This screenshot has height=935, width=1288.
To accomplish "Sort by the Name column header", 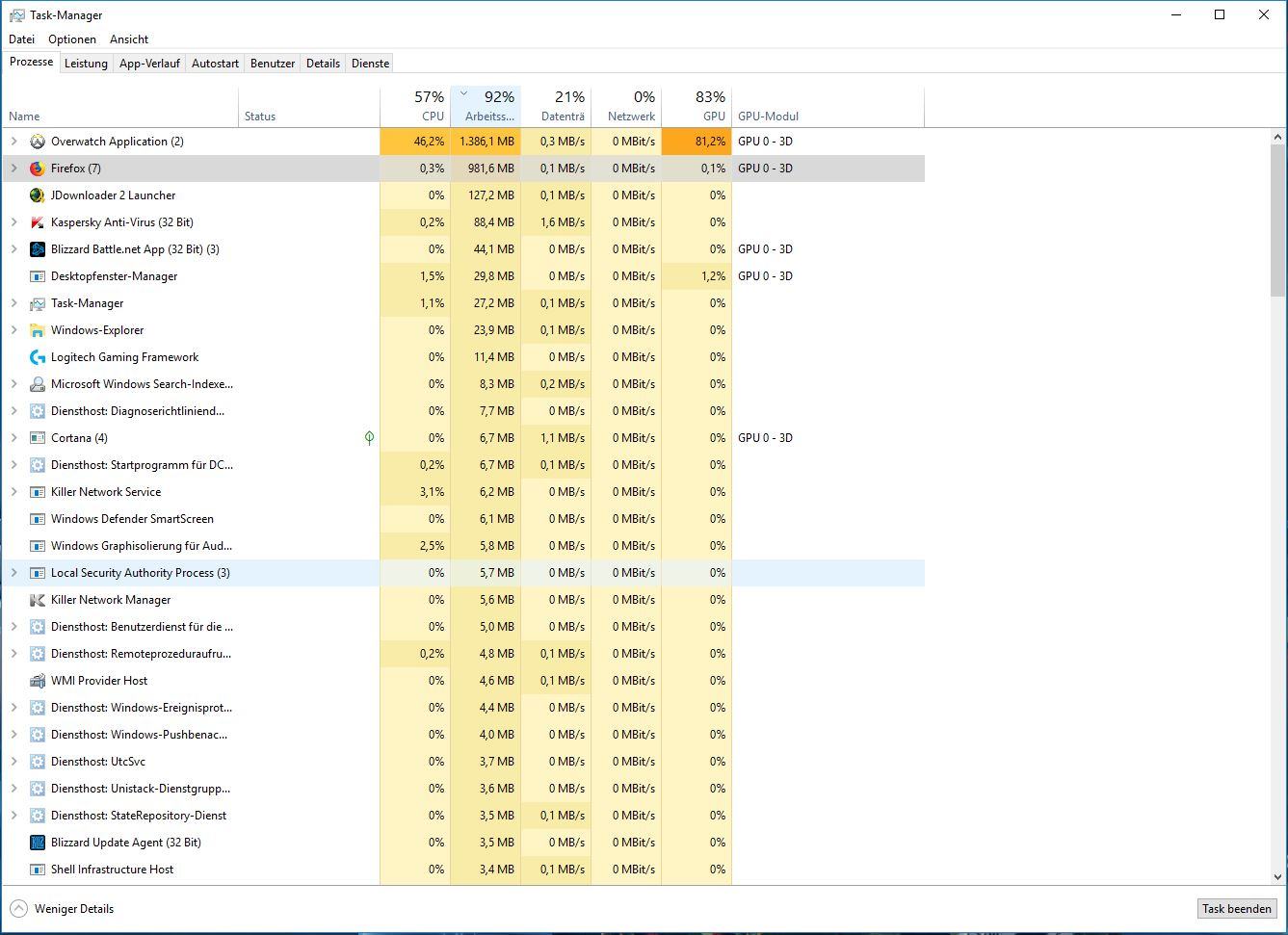I will (x=119, y=106).
